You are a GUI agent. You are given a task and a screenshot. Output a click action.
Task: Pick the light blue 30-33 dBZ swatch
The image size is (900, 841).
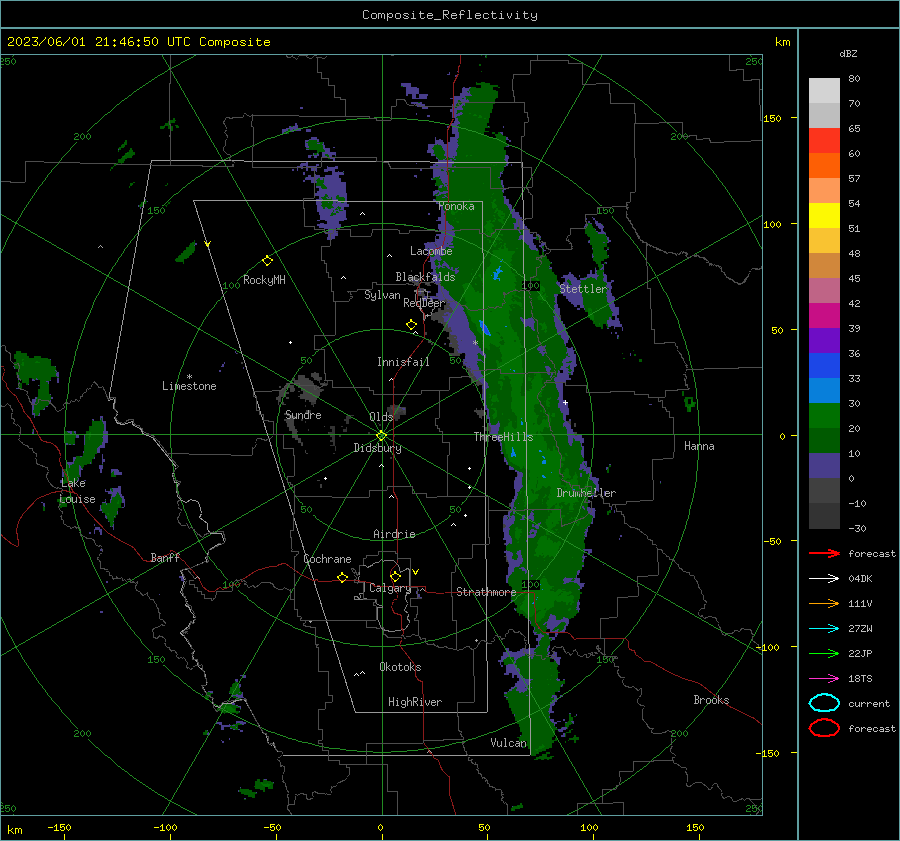click(x=824, y=390)
